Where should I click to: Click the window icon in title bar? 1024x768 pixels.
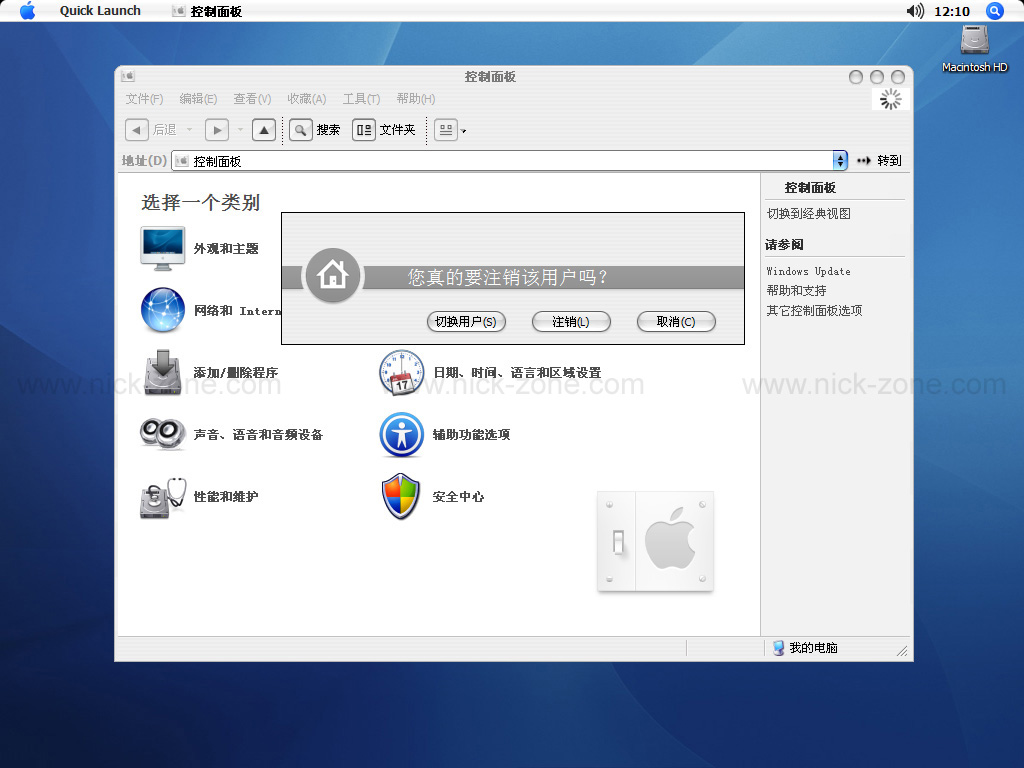pyautogui.click(x=127, y=76)
